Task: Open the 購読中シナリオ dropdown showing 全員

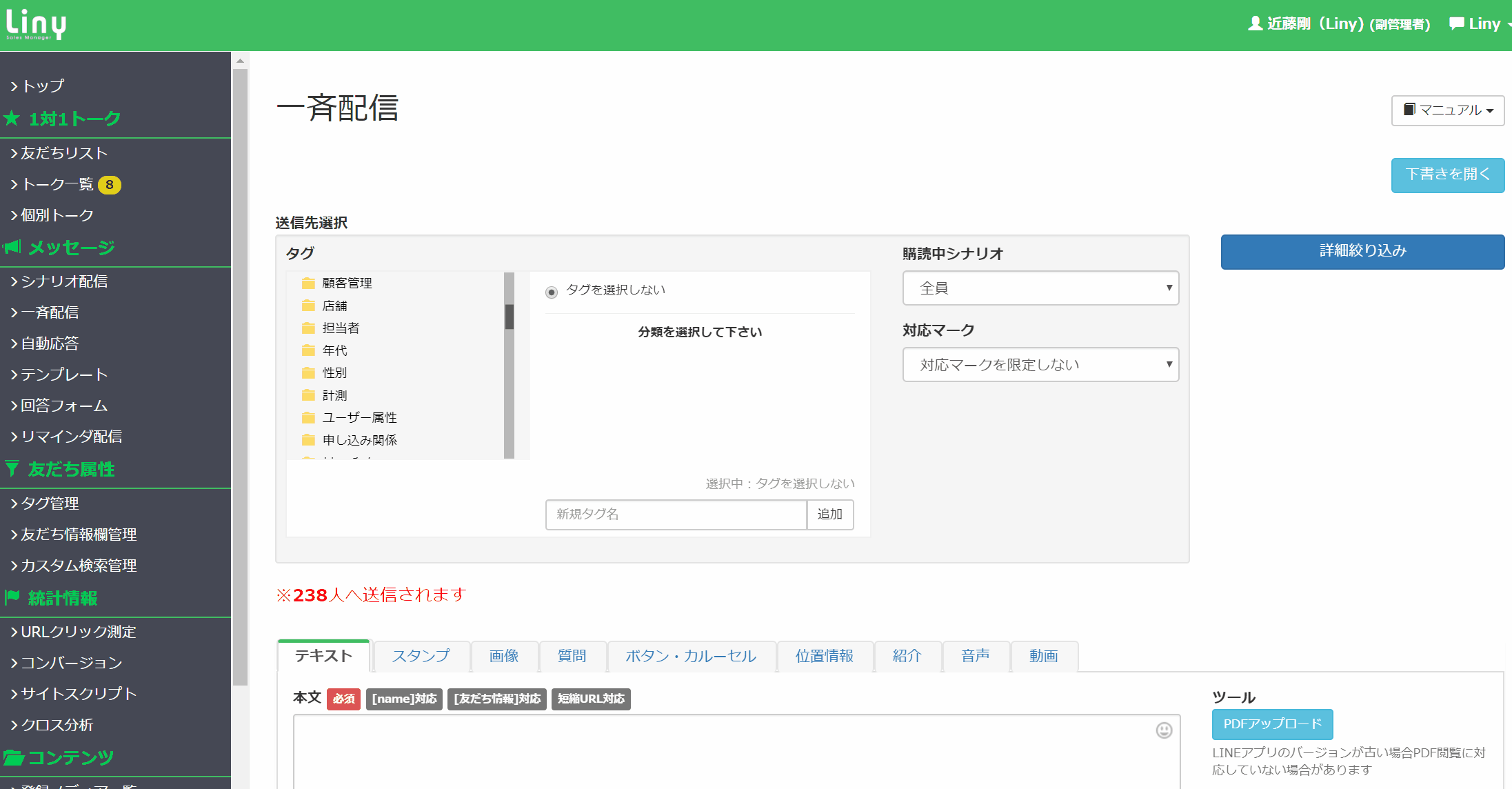Action: pyautogui.click(x=1040, y=288)
